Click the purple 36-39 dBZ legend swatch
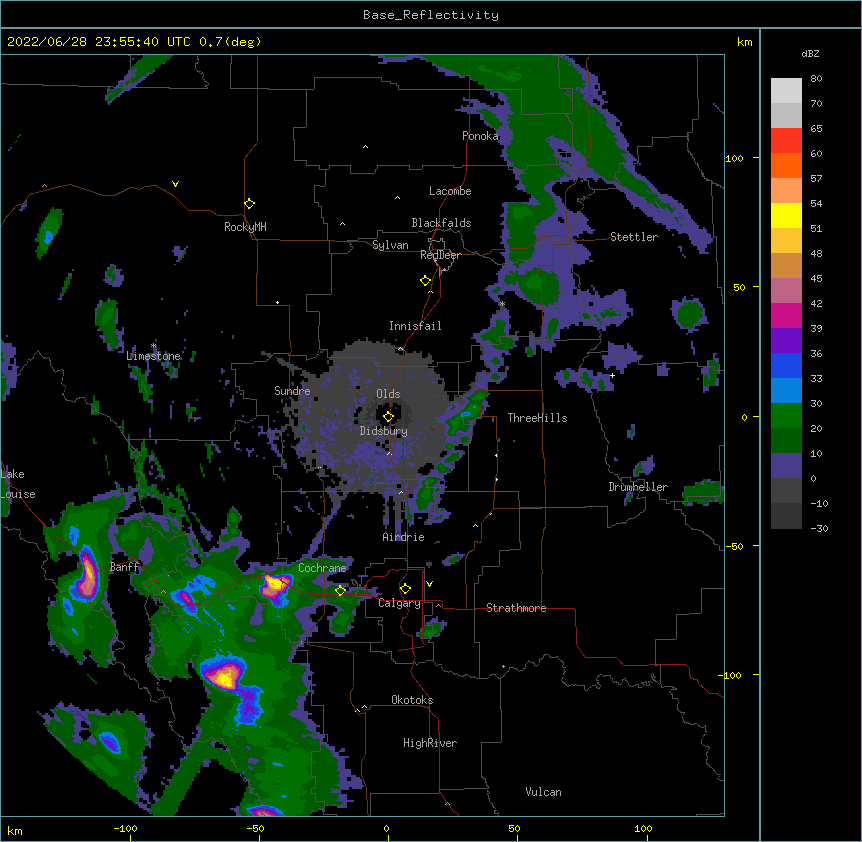862x842 pixels. 786,341
